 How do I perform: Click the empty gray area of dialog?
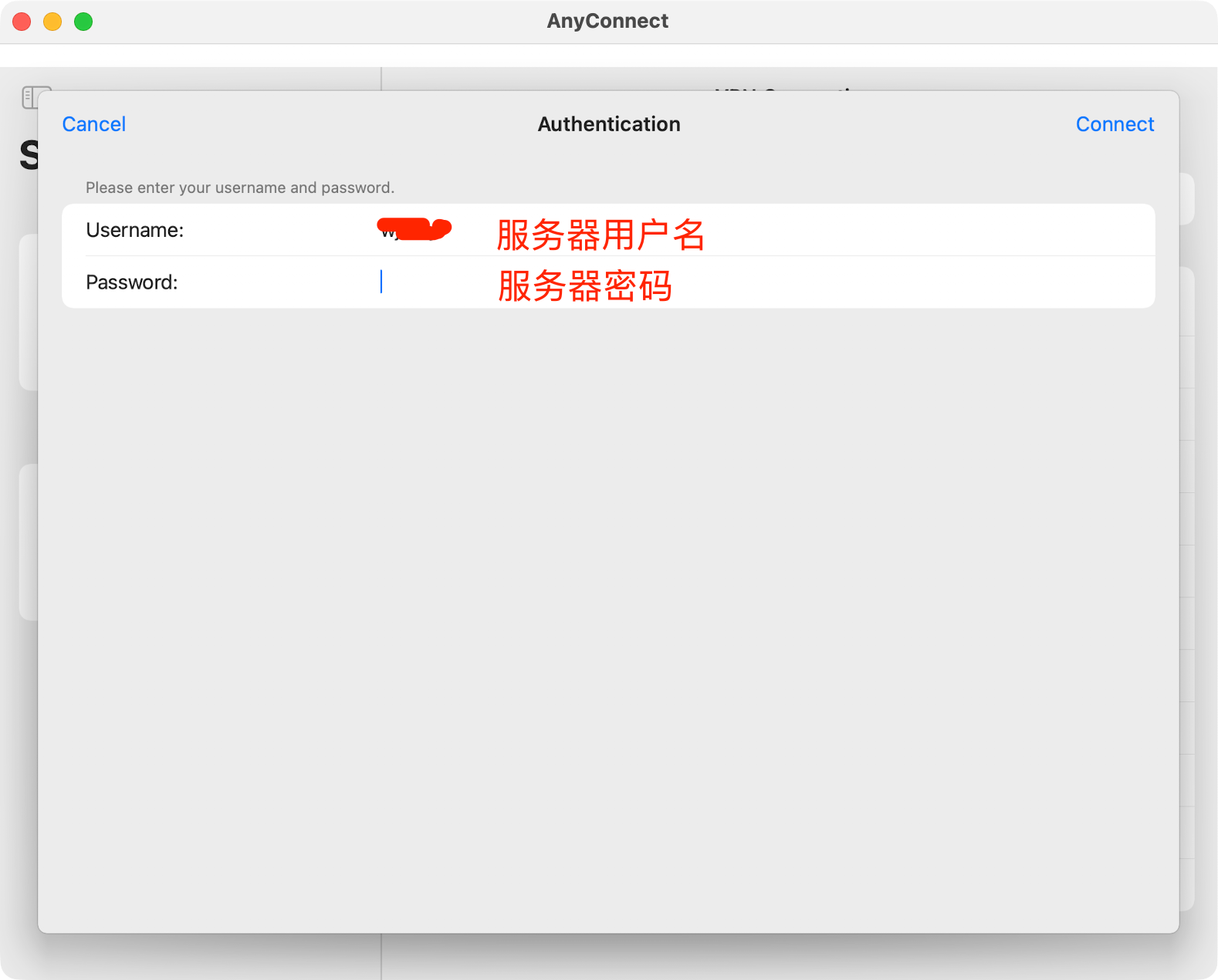coord(608,617)
